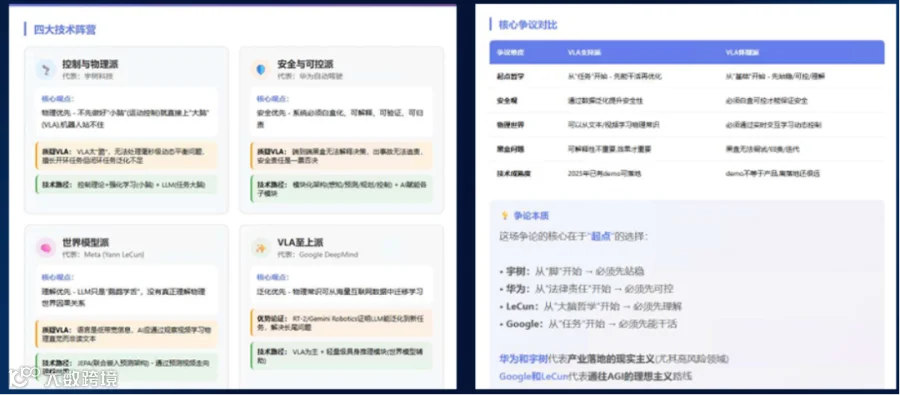
Task: Click cell 通过数据泛化提升安全性
Action: tap(605, 100)
